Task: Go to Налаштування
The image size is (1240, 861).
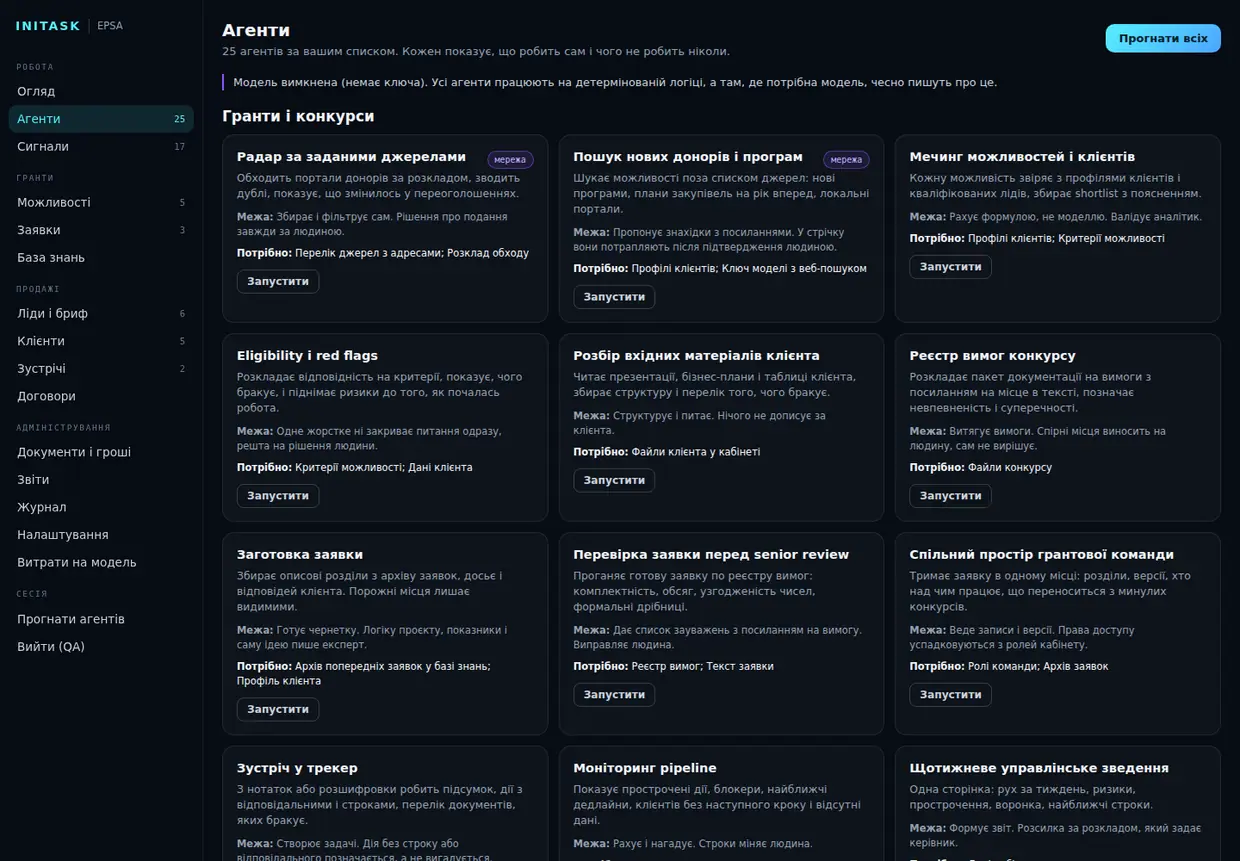Action: pyautogui.click(x=101, y=535)
